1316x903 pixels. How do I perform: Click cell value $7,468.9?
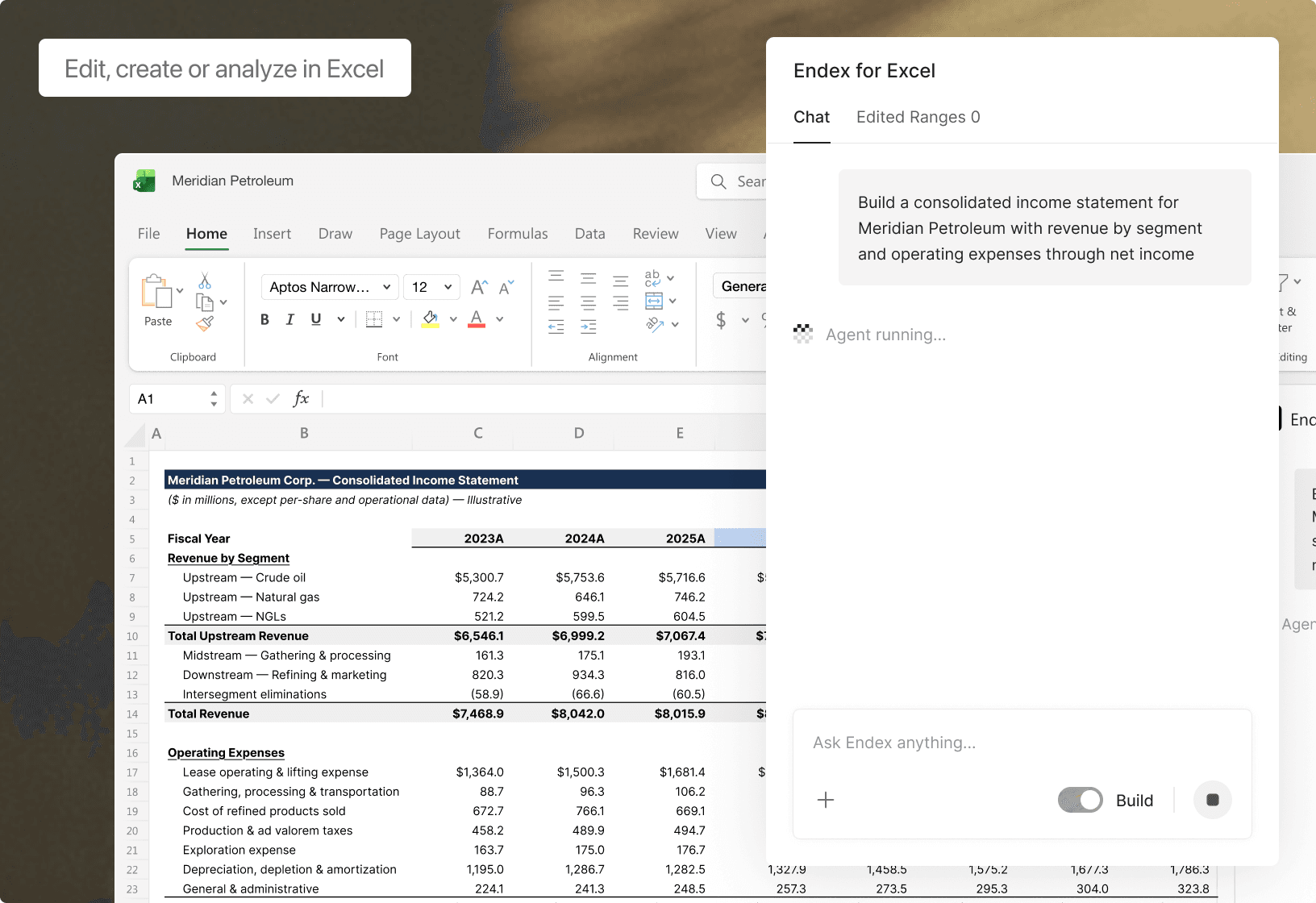pyautogui.click(x=477, y=714)
